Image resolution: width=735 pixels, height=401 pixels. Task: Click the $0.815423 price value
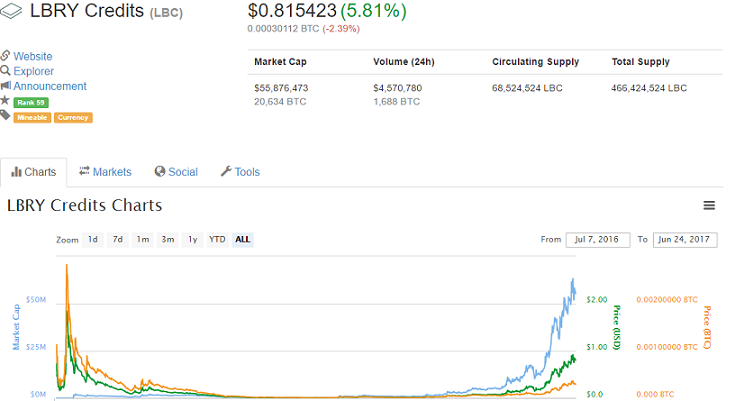pos(292,11)
